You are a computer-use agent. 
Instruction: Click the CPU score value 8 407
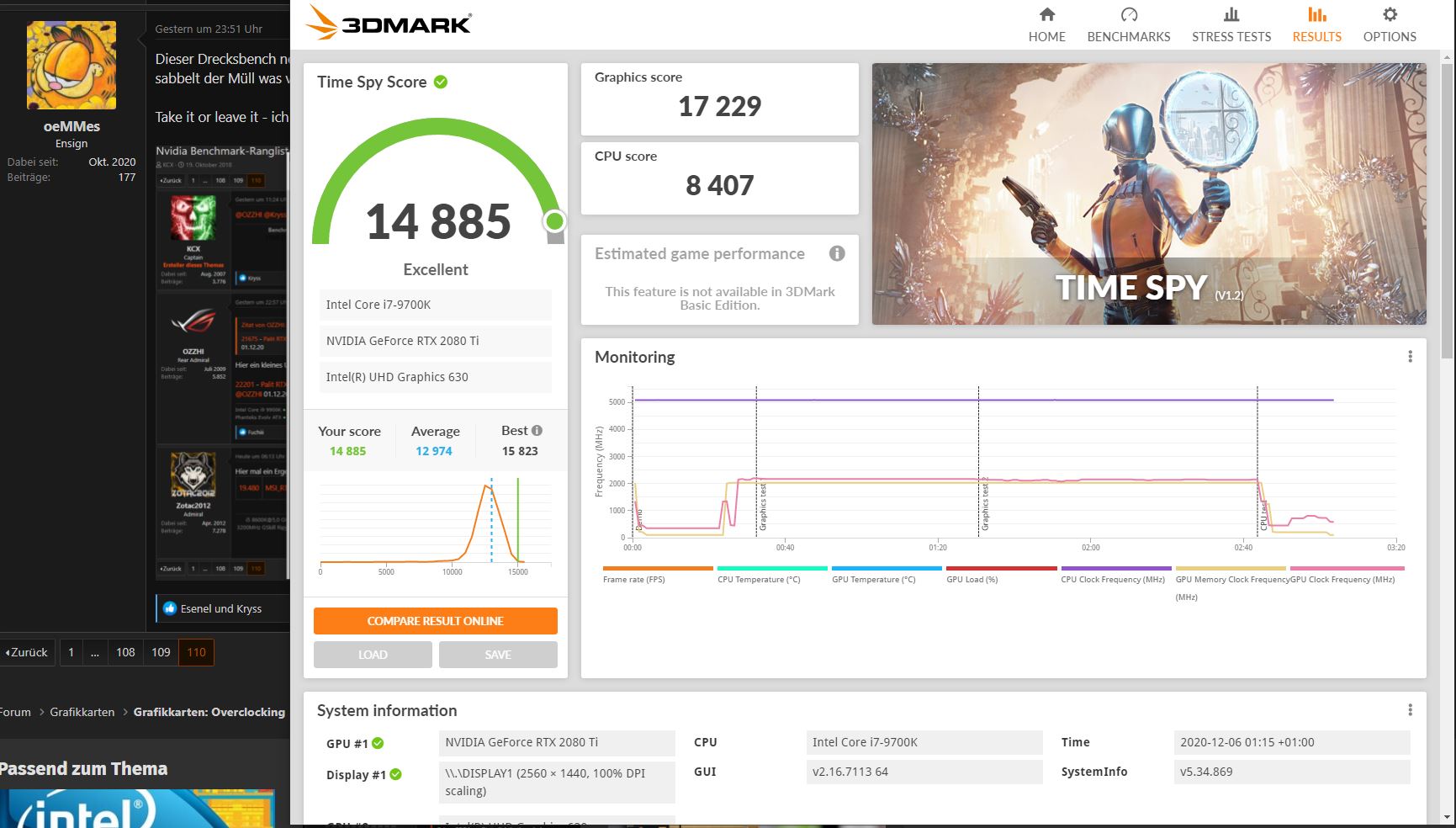pyautogui.click(x=719, y=185)
